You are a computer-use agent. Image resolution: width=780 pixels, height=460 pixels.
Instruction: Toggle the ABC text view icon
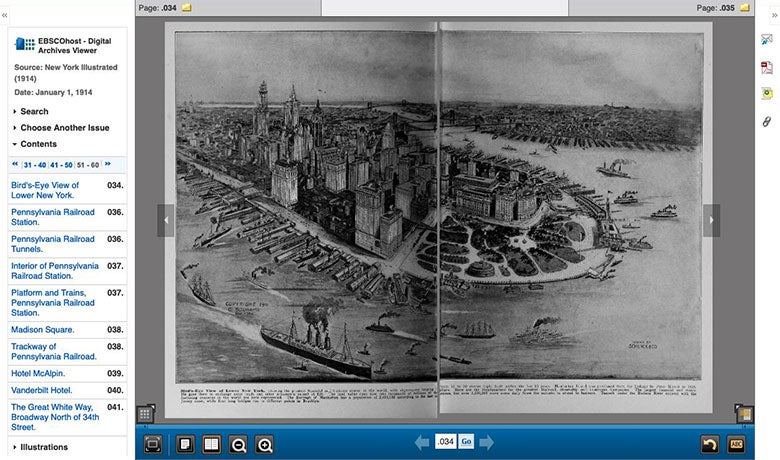[736, 444]
